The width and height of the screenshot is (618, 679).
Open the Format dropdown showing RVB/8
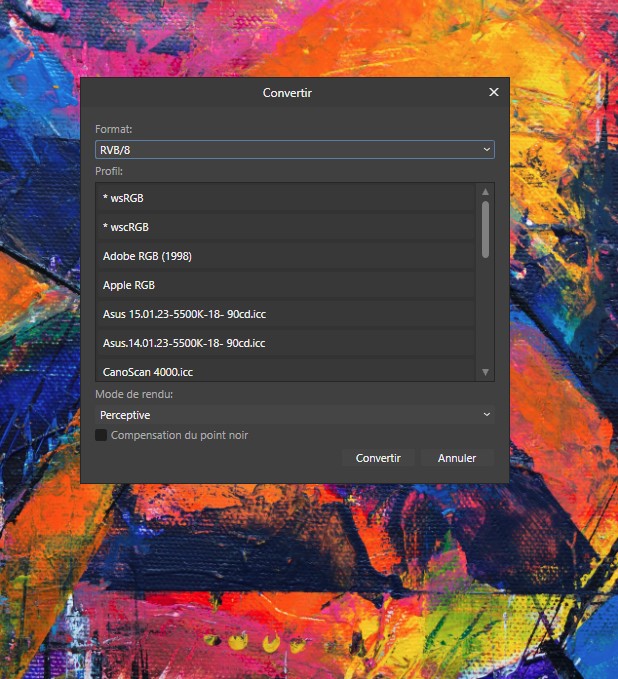294,150
